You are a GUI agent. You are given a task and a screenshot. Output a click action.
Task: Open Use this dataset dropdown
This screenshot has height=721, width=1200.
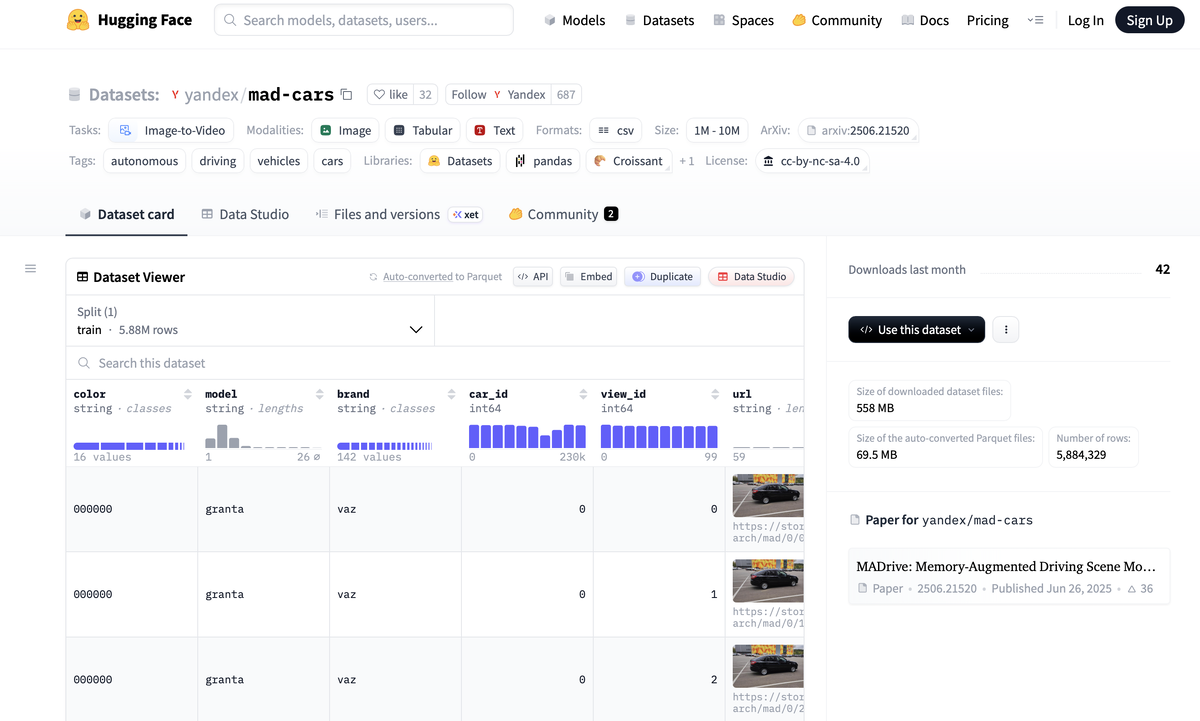tap(916, 329)
